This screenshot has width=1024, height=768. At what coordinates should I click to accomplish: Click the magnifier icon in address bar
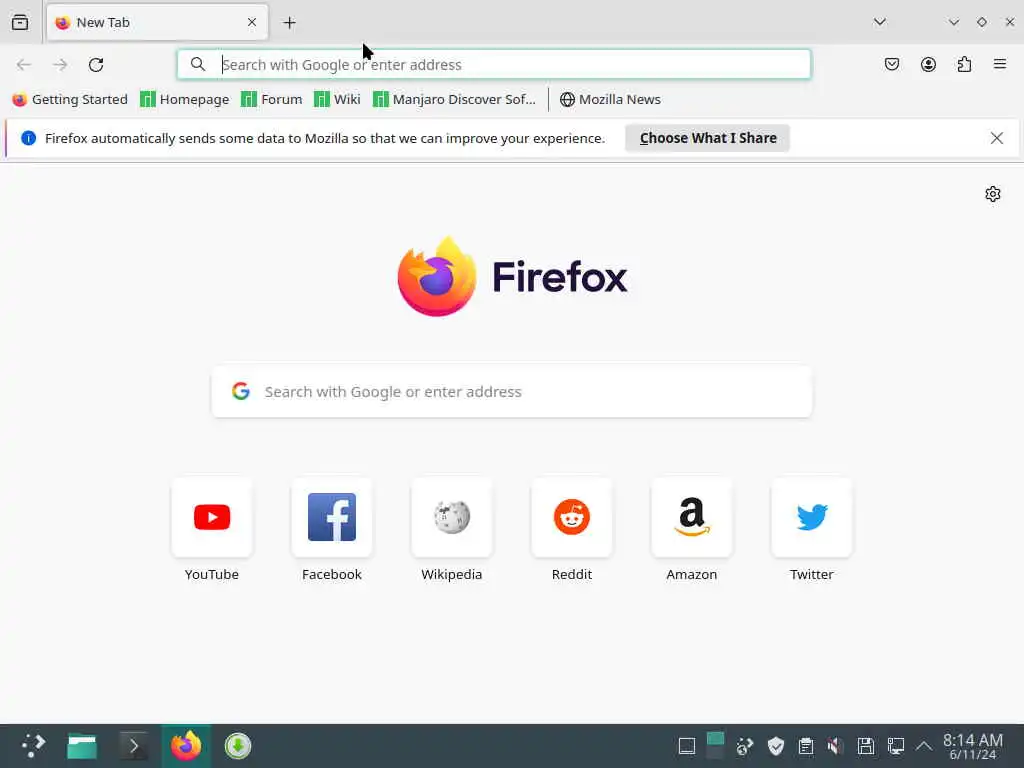pyautogui.click(x=198, y=64)
